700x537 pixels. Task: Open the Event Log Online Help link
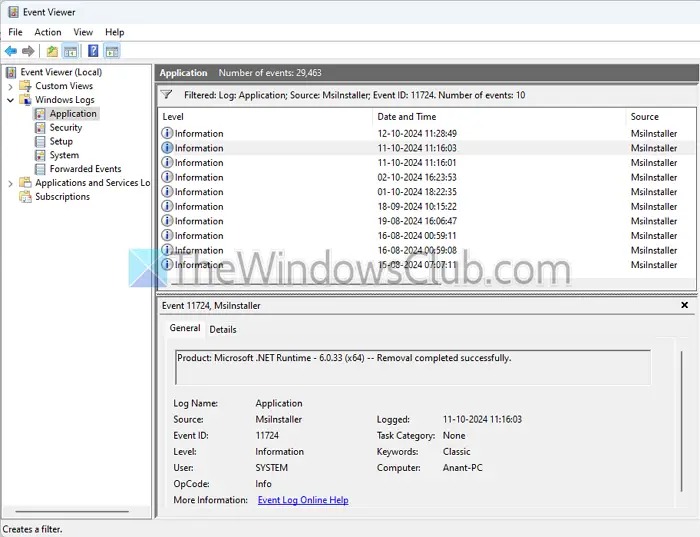[x=303, y=500]
